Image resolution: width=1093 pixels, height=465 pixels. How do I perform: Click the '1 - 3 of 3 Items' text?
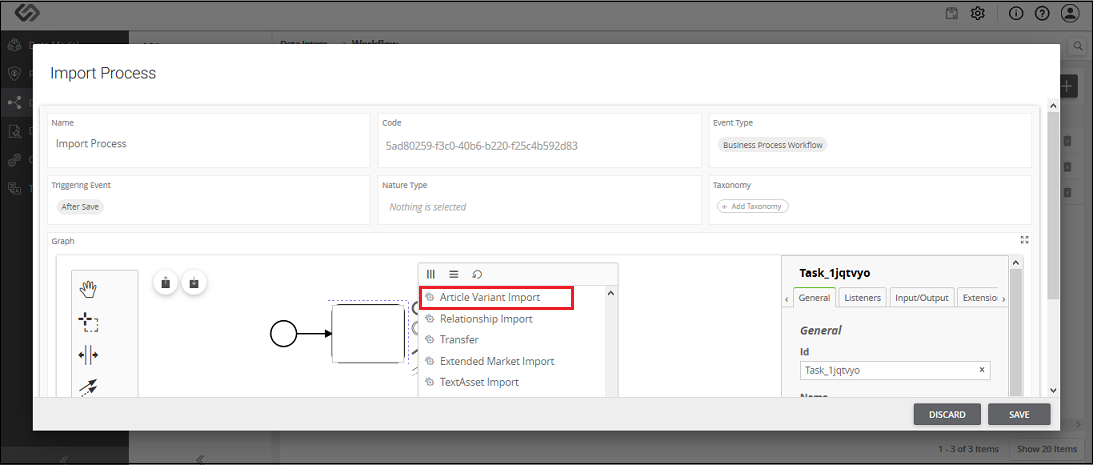(x=968, y=448)
